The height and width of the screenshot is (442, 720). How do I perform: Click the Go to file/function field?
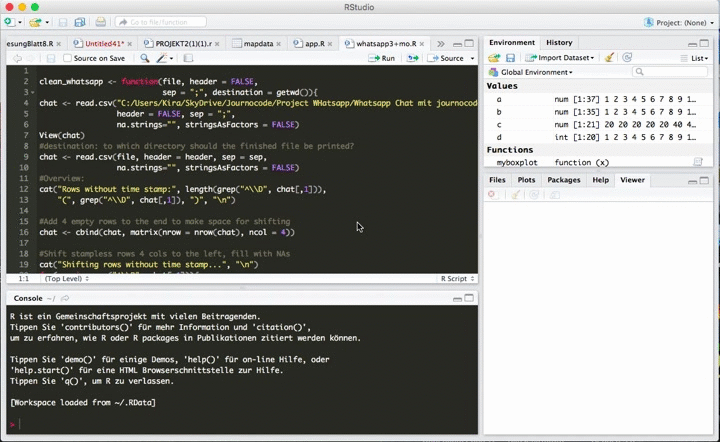click(160, 21)
